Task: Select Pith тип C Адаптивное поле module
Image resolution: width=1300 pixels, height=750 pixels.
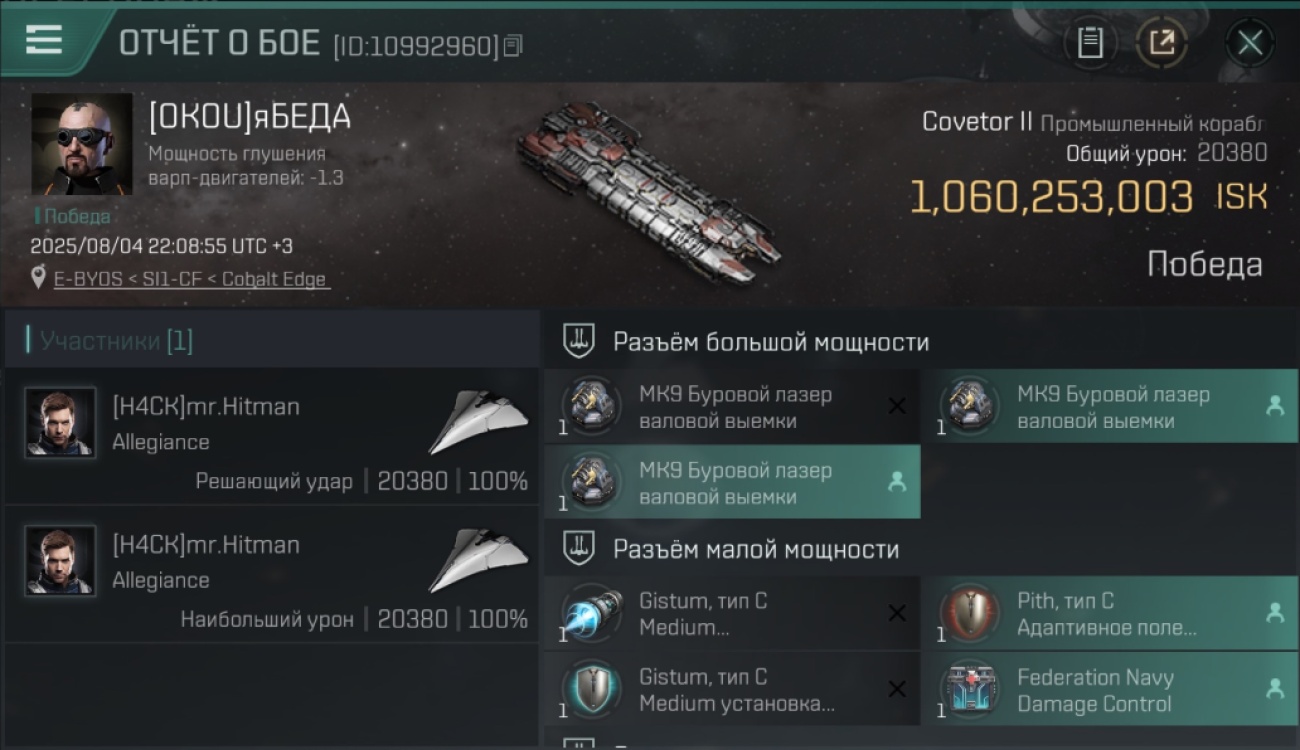Action: [1110, 613]
